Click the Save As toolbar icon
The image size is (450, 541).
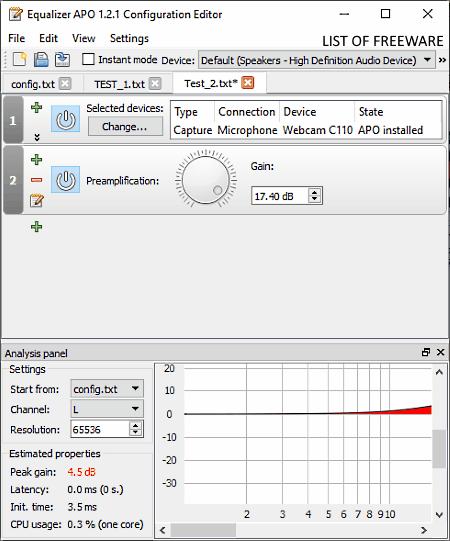[x=62, y=59]
